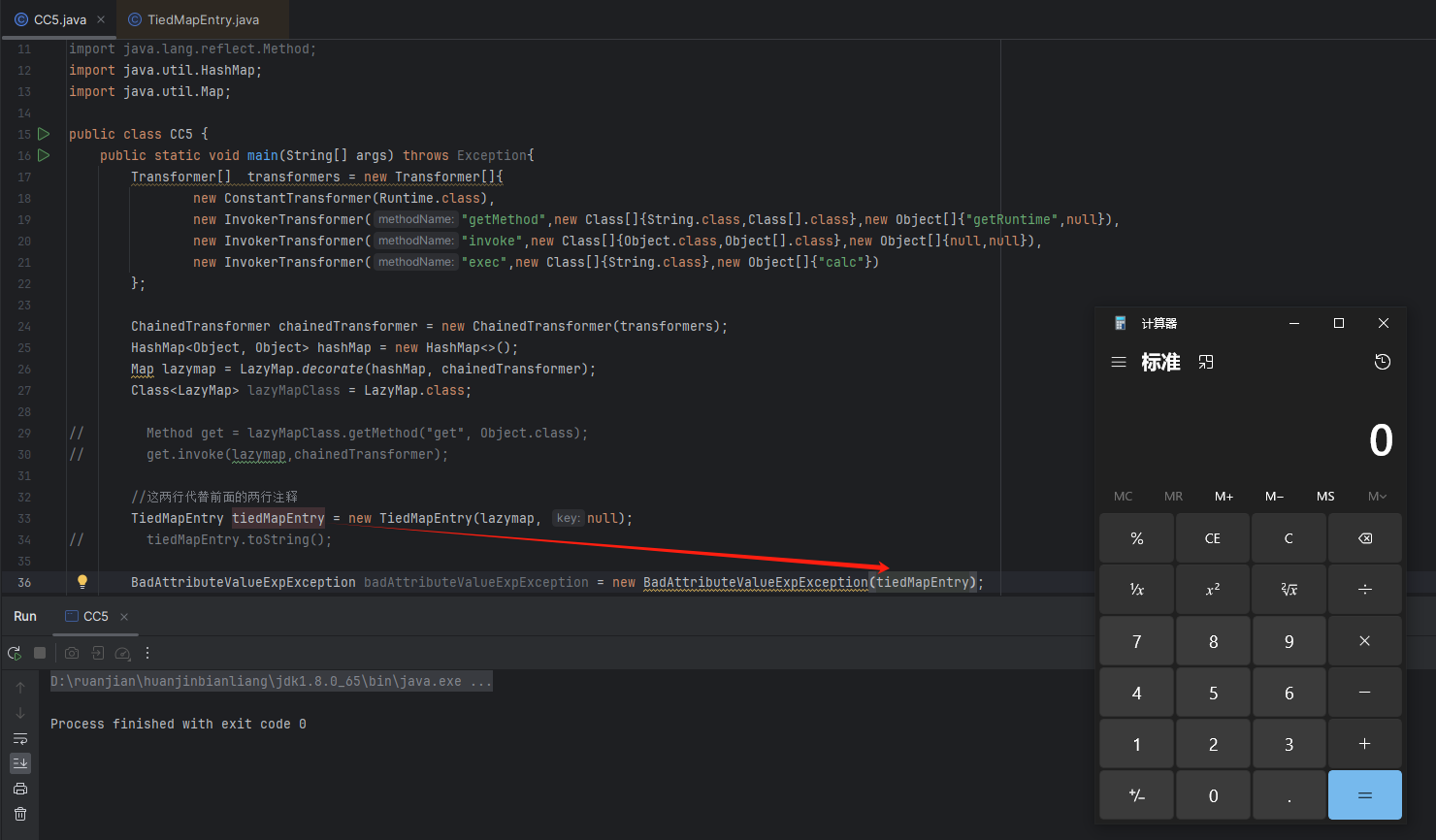Screen dimensions: 1436x840
Task: Click the yellow lightbulb quick-fix icon
Action: (x=82, y=582)
